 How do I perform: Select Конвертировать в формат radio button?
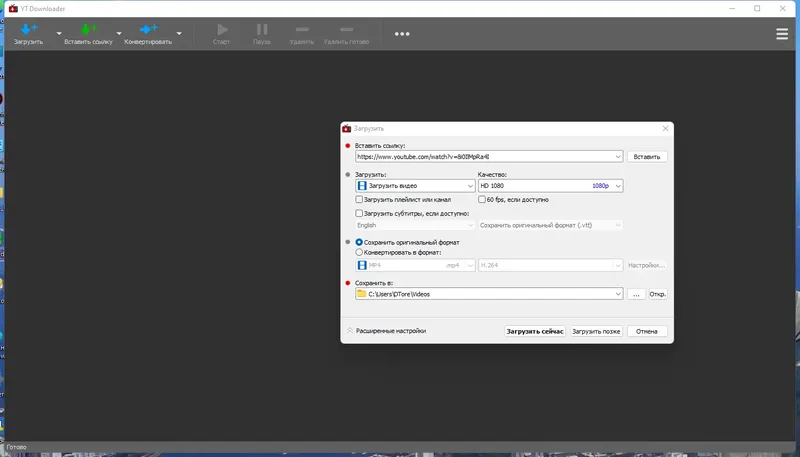click(x=359, y=252)
